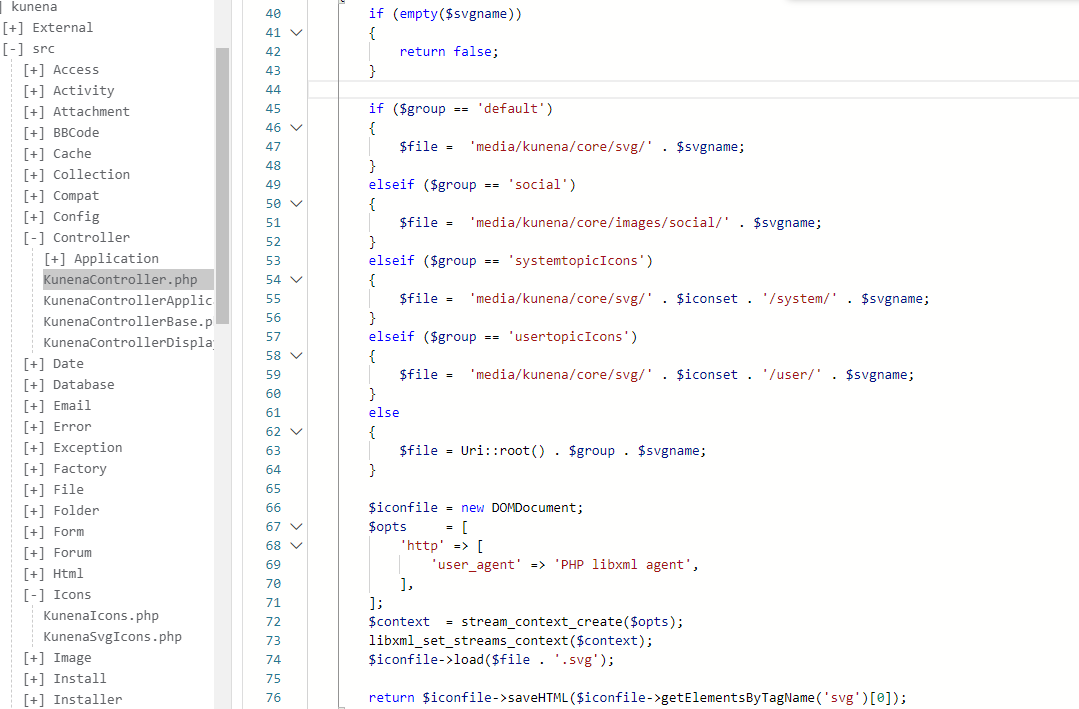Screen dimensions: 1079x709
Task: Expand the Config folder
Action: [34, 217]
